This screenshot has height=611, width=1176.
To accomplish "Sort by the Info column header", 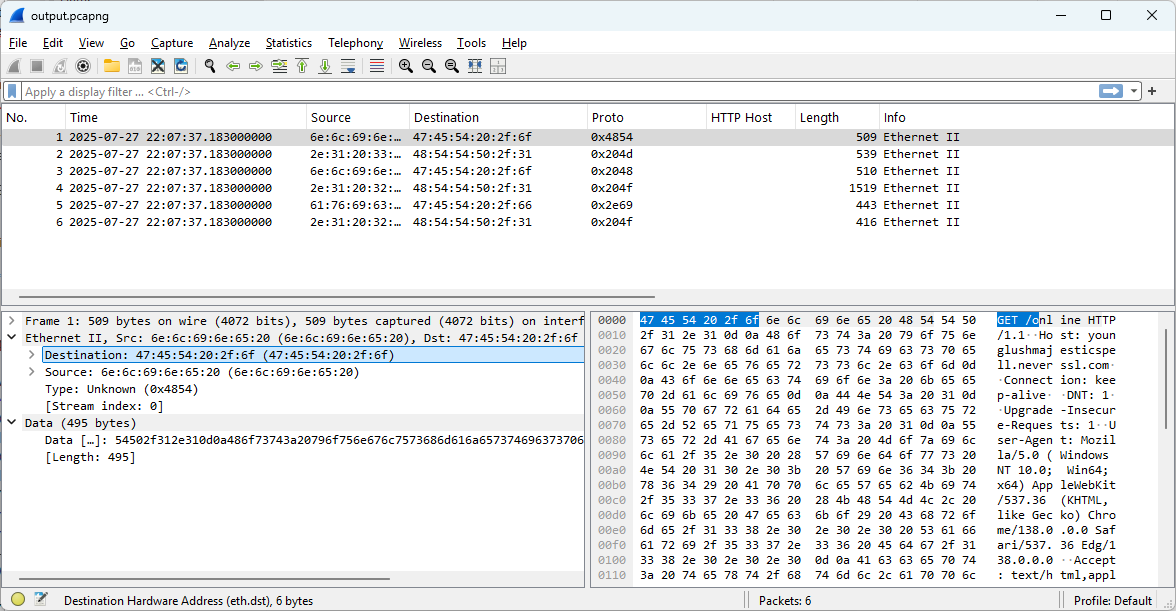I will click(1027, 118).
